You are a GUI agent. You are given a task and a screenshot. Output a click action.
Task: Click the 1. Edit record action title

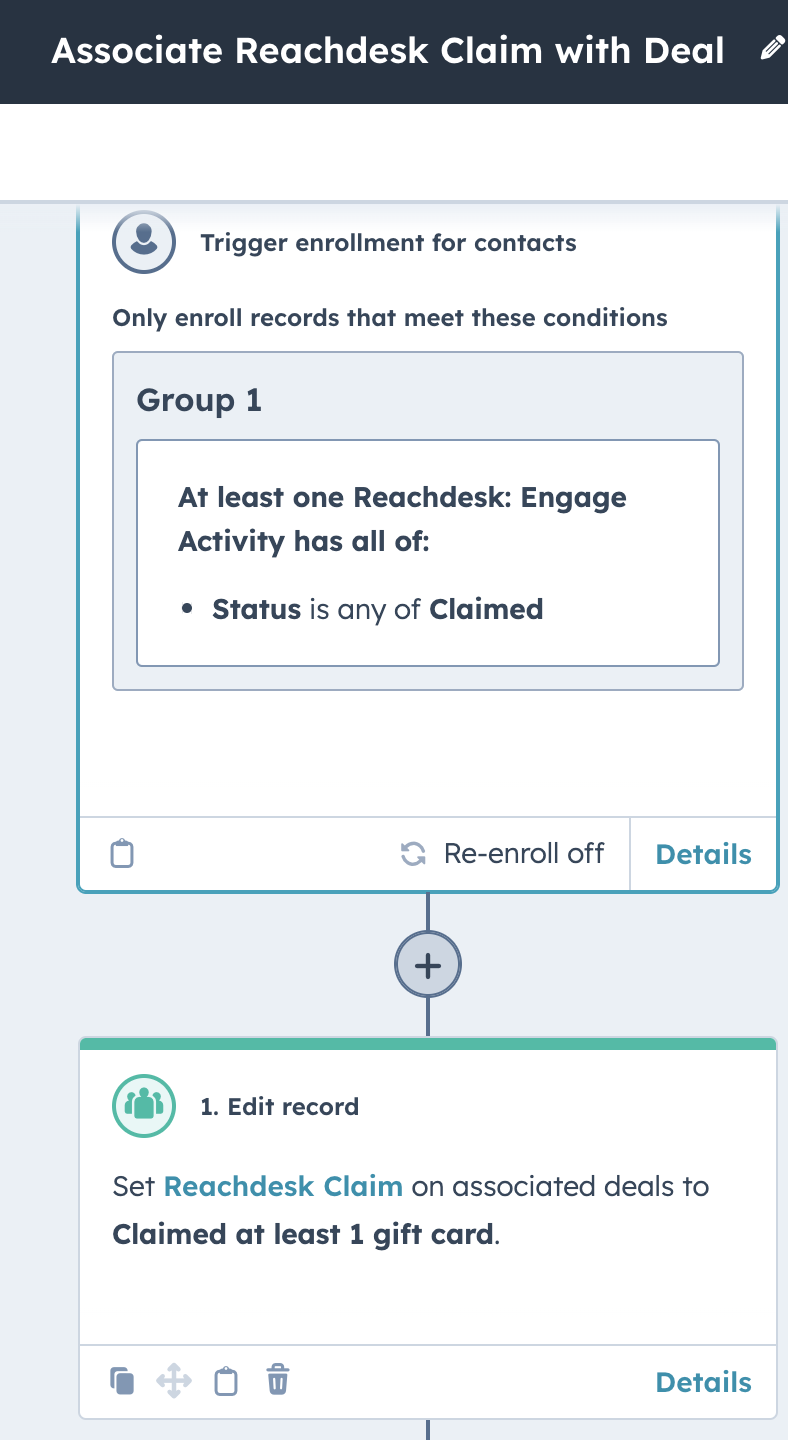pos(279,1107)
